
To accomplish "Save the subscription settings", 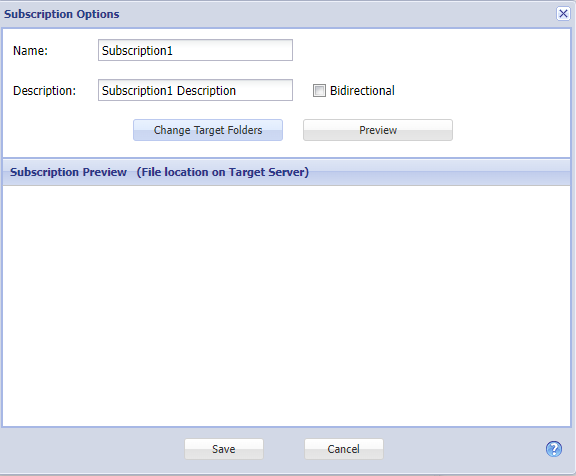I will pos(224,449).
